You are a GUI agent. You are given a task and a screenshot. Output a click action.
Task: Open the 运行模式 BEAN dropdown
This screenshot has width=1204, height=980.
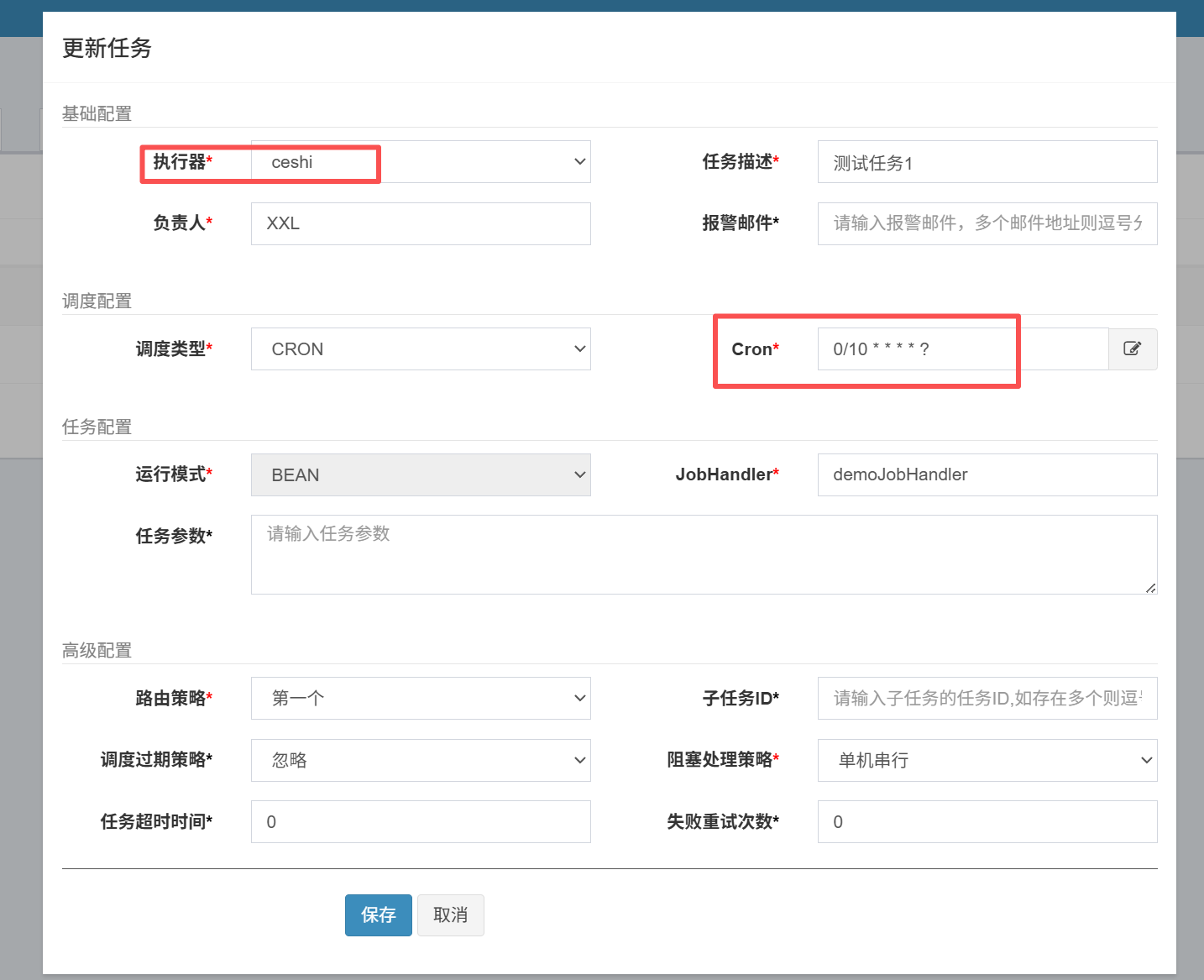(420, 475)
